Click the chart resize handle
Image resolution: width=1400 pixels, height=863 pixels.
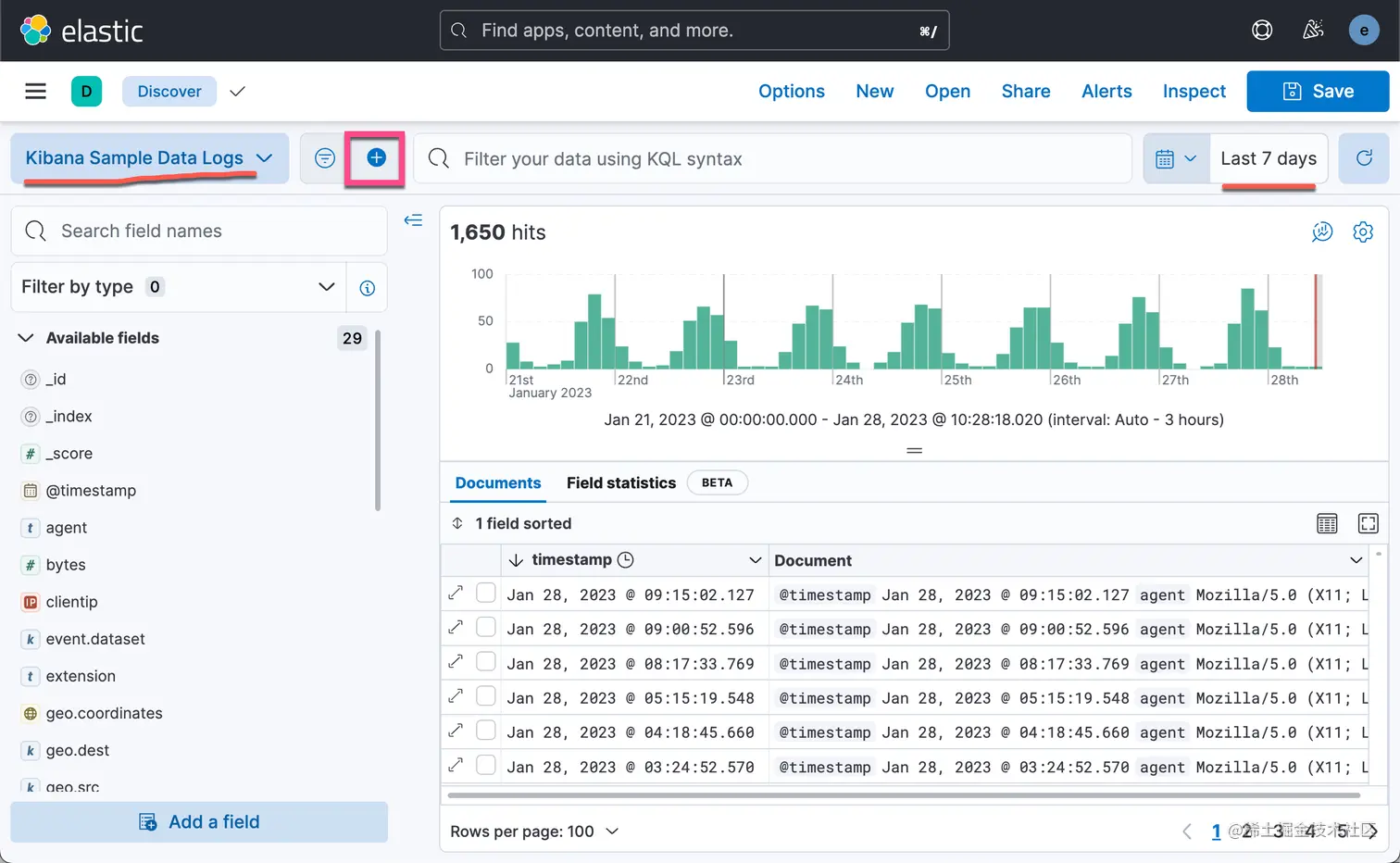point(914,451)
